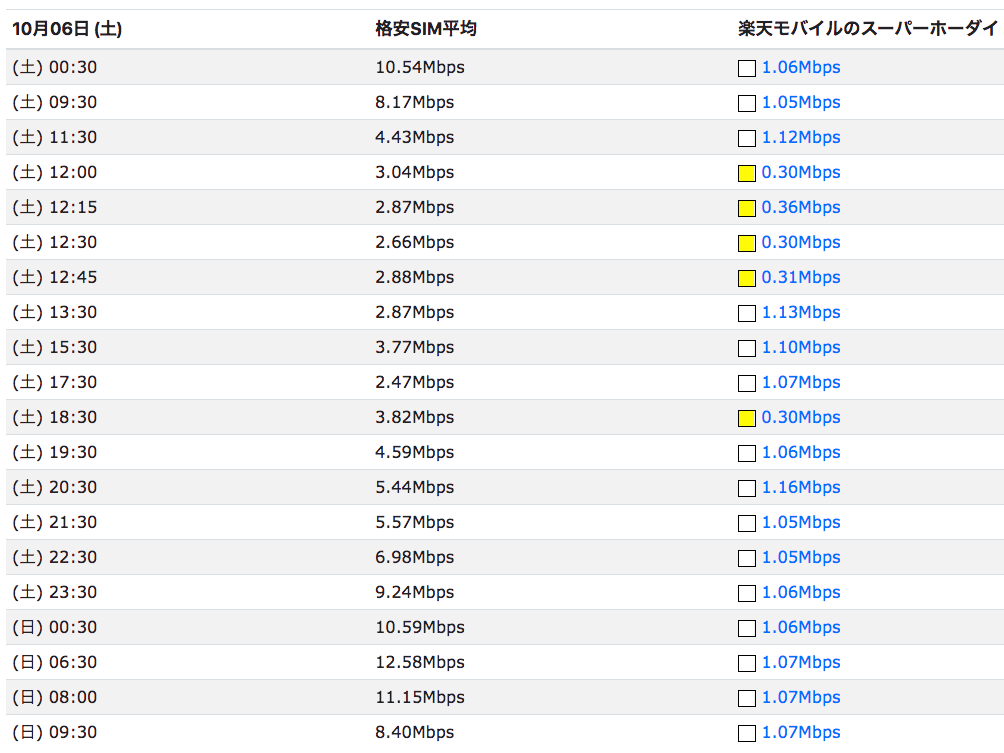Select the 2.47Mbps average value
Image resolution: width=1004 pixels, height=753 pixels.
[414, 382]
